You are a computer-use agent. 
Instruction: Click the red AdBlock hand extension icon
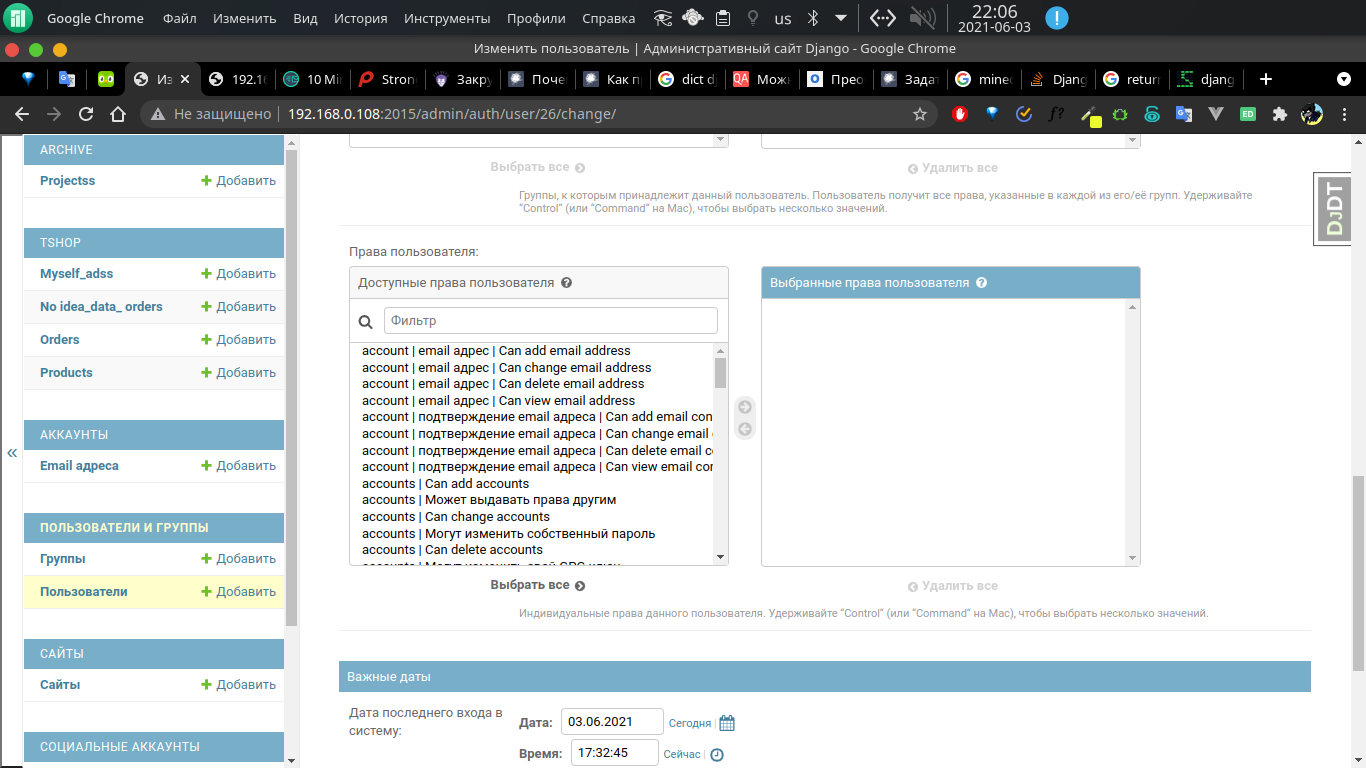click(x=961, y=114)
